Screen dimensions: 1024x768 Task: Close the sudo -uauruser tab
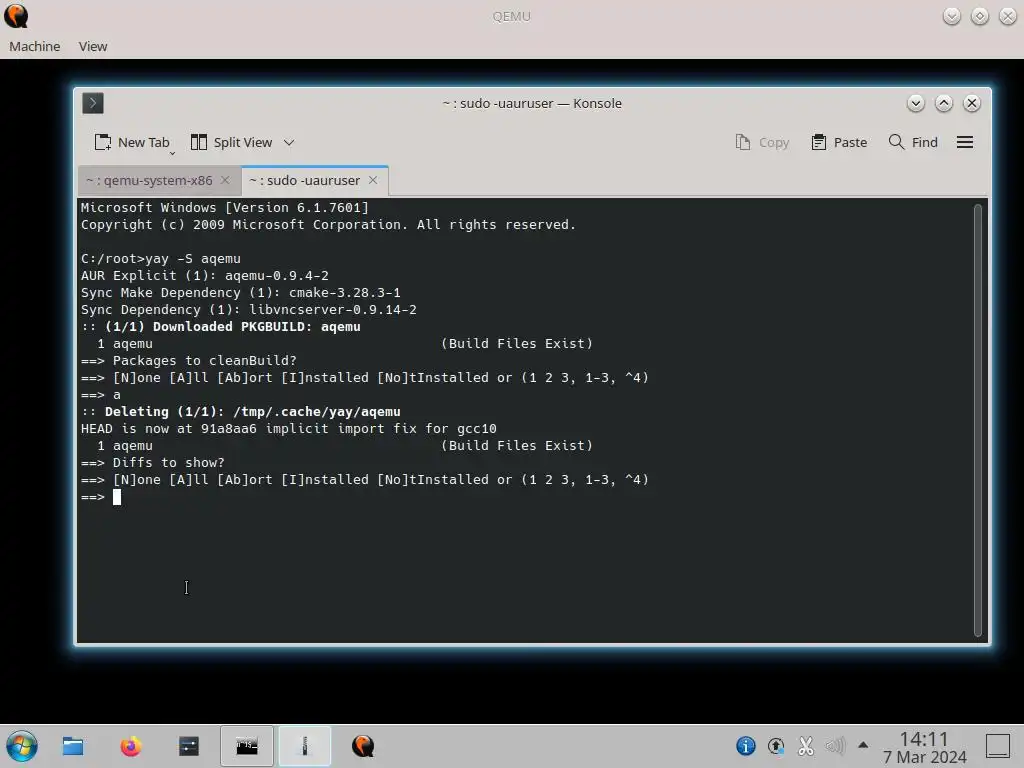373,180
